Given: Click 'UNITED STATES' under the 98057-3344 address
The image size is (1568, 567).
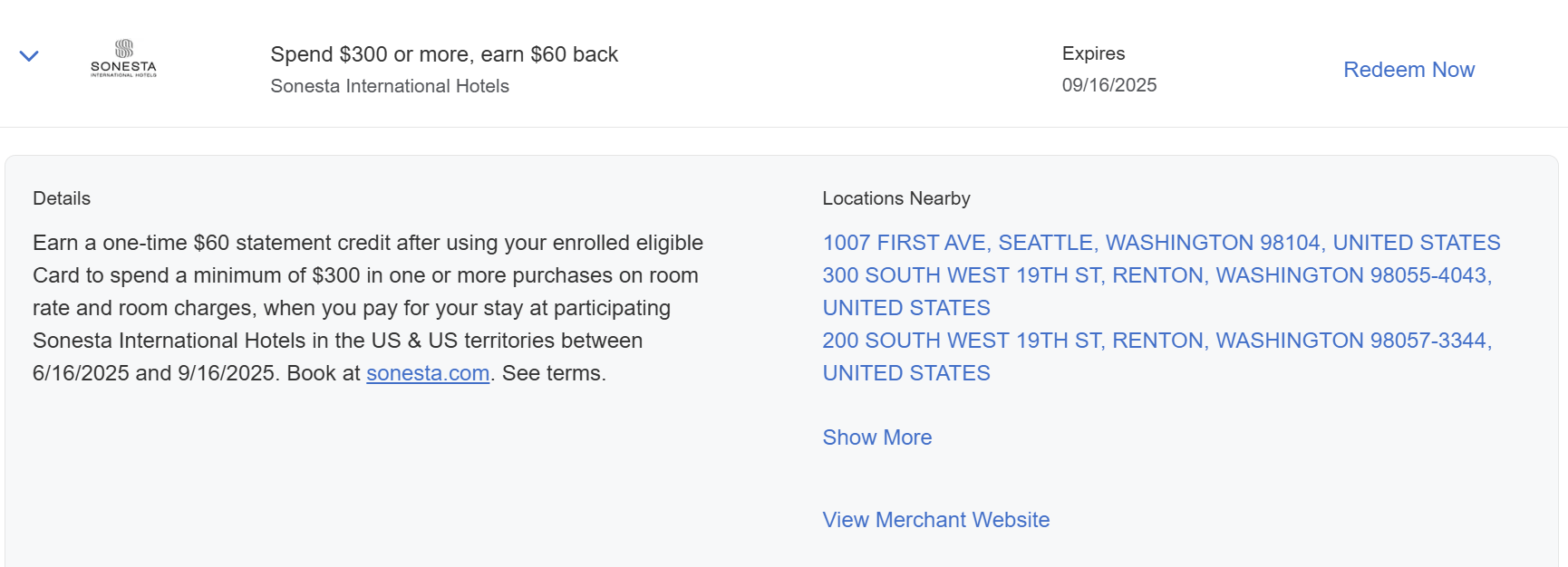Looking at the screenshot, I should pos(906,373).
